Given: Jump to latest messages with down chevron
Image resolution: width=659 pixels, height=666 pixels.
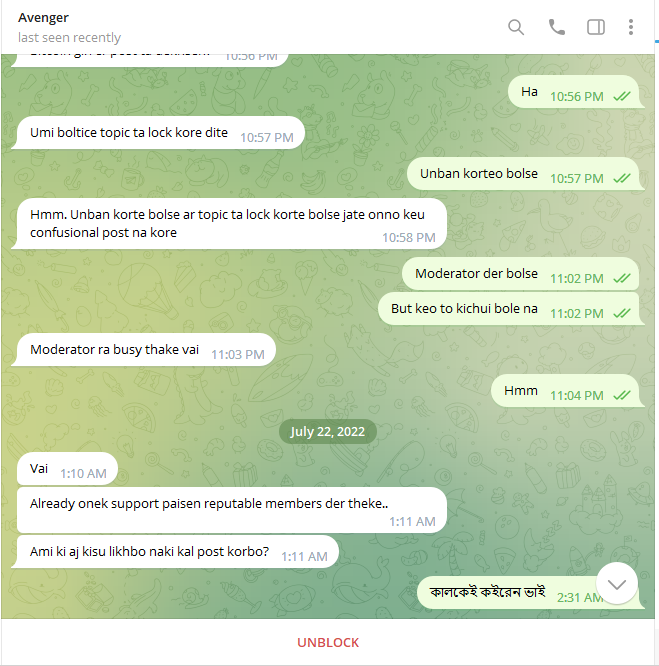Looking at the screenshot, I should point(617,584).
